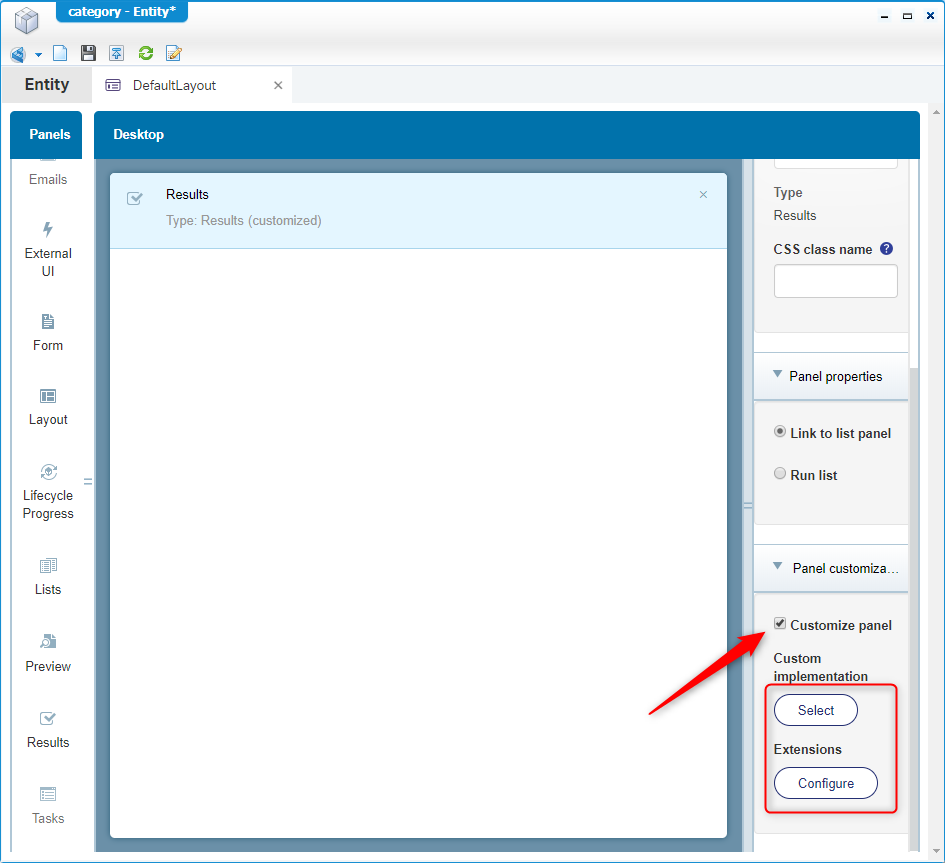
Task: Collapse the Panel properties section
Action: tap(778, 375)
